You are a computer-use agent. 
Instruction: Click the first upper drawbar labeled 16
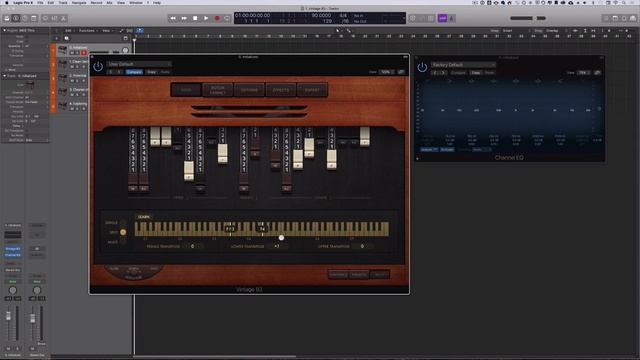(x=133, y=188)
